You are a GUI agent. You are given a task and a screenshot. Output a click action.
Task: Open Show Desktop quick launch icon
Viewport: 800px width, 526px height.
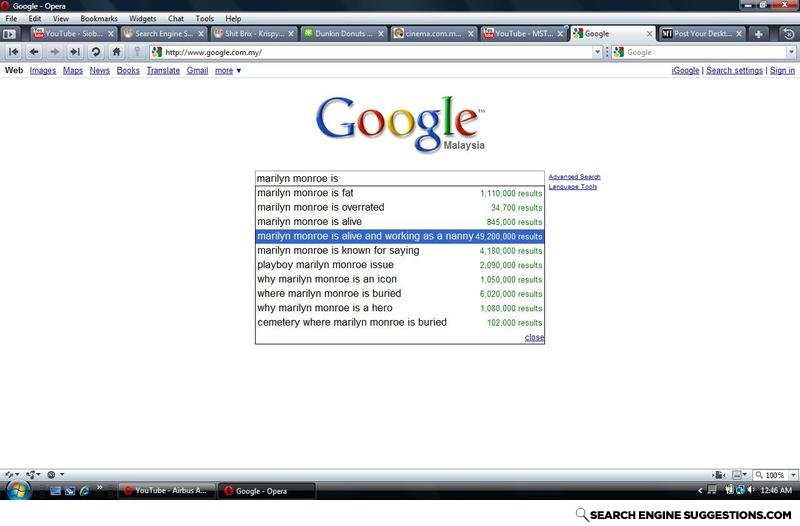[x=56, y=491]
